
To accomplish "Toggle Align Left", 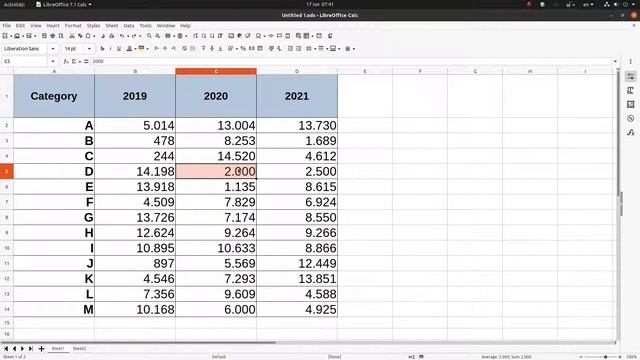I will click(x=156, y=49).
